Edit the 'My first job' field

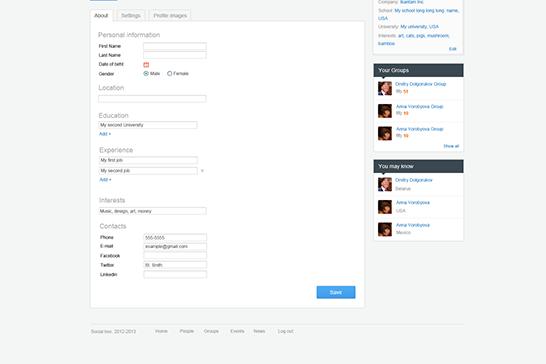point(148,160)
